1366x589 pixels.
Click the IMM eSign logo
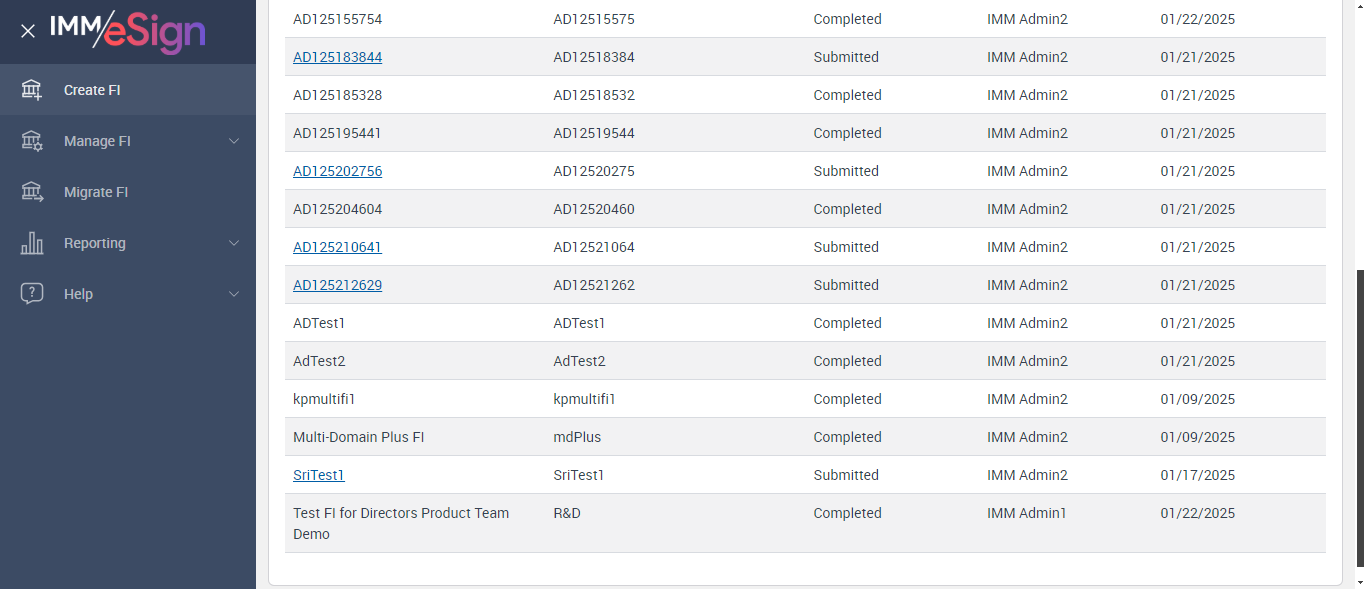pyautogui.click(x=128, y=31)
